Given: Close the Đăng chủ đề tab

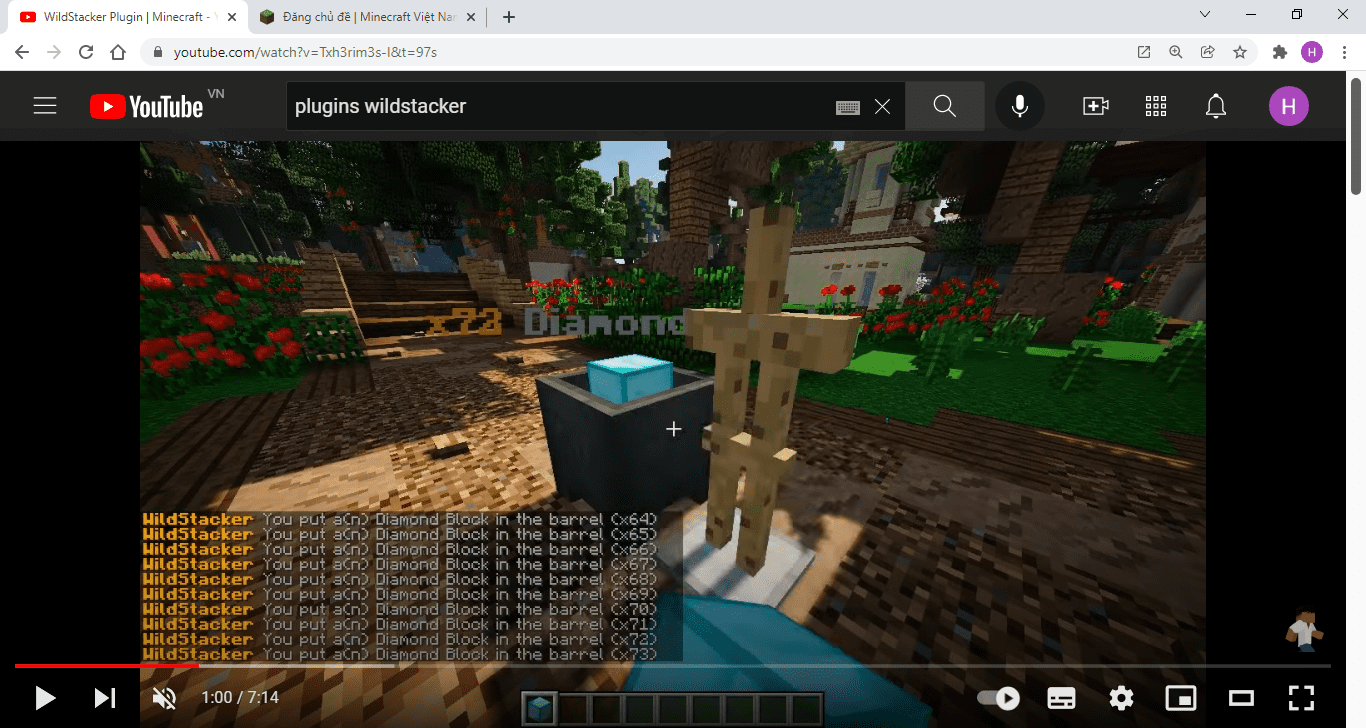Looking at the screenshot, I should click(471, 17).
